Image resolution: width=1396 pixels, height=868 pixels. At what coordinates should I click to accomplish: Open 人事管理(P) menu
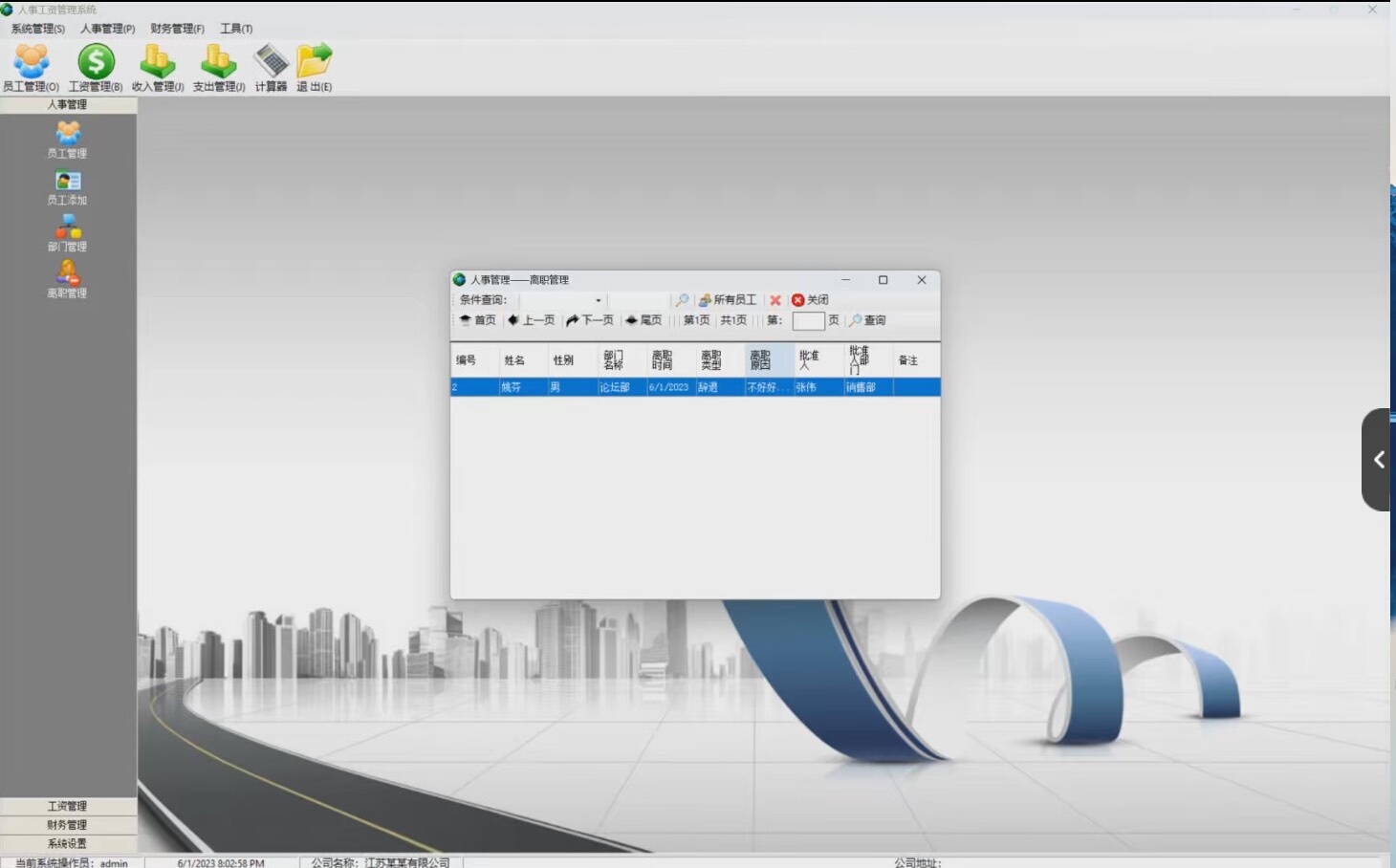[x=108, y=29]
